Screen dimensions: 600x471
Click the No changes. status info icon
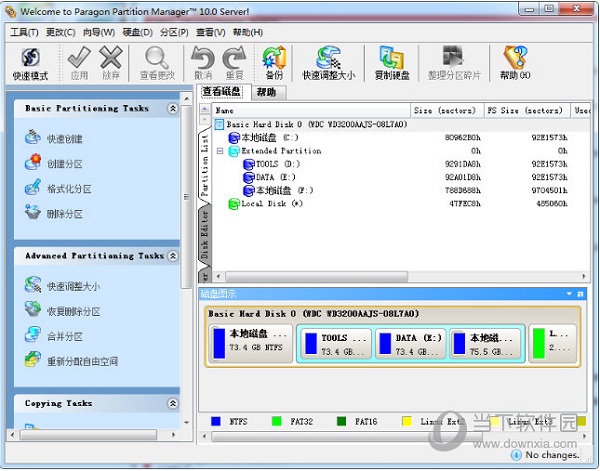click(x=516, y=455)
